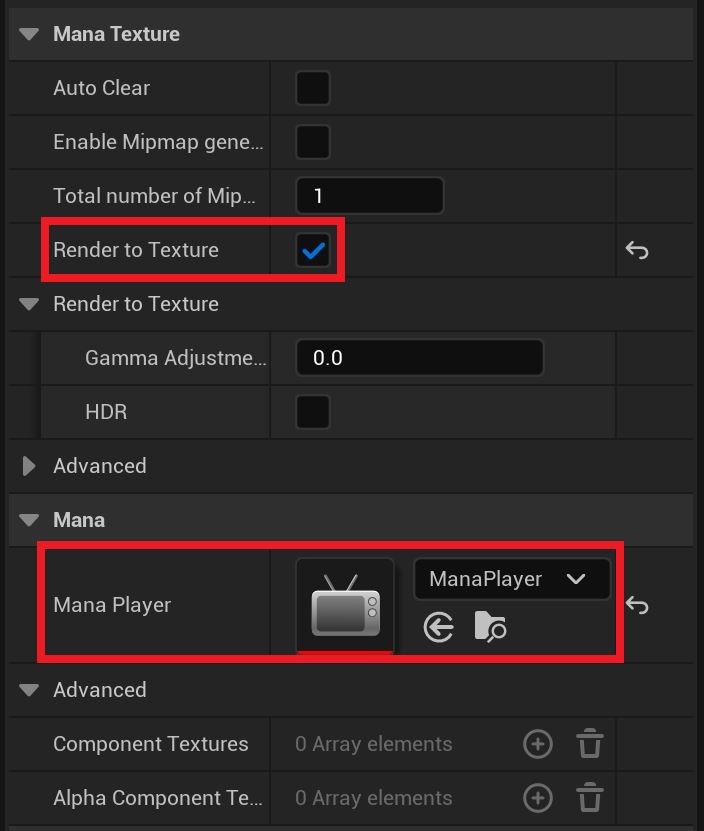Enable the Auto Clear checkbox
704x831 pixels.
tap(313, 88)
